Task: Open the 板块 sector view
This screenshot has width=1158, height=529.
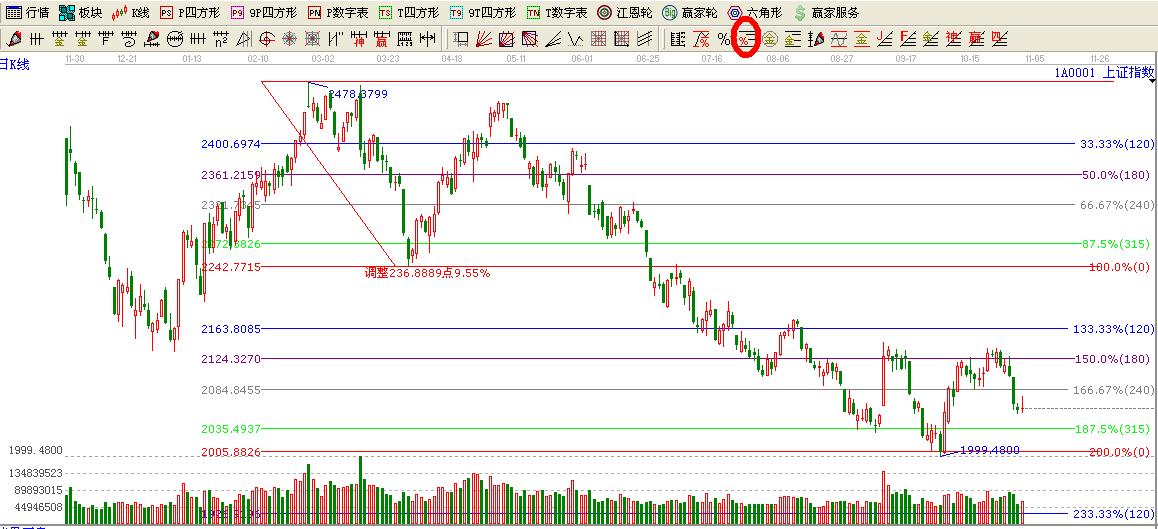Action: pos(81,13)
